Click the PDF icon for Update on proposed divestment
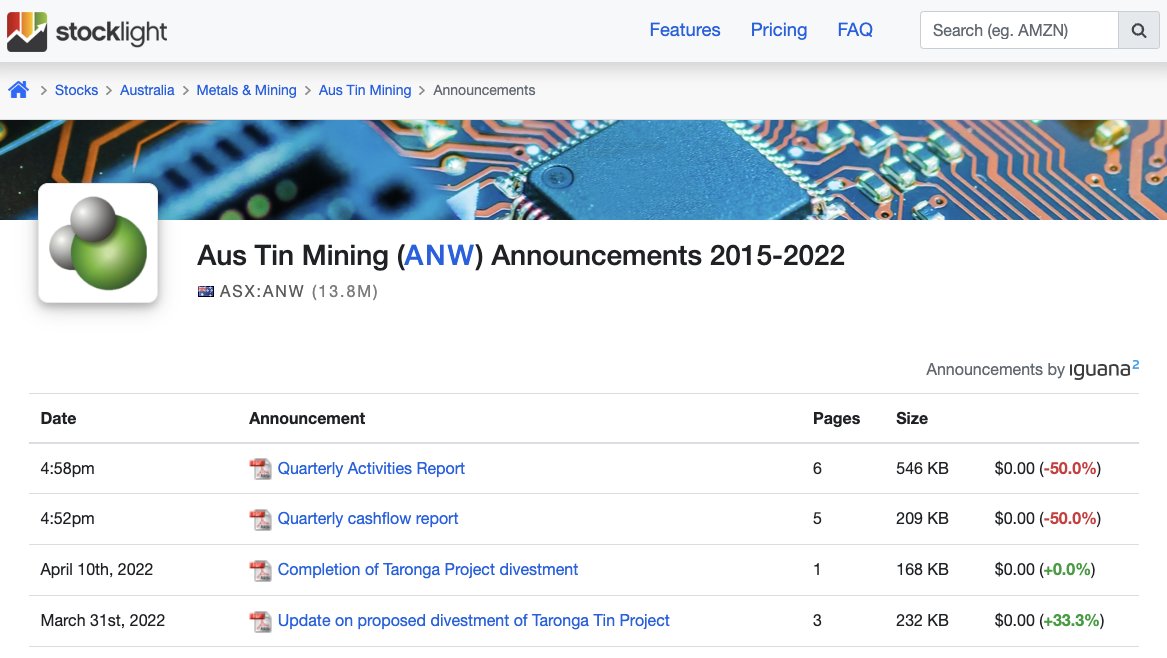This screenshot has width=1167, height=658. pos(260,621)
